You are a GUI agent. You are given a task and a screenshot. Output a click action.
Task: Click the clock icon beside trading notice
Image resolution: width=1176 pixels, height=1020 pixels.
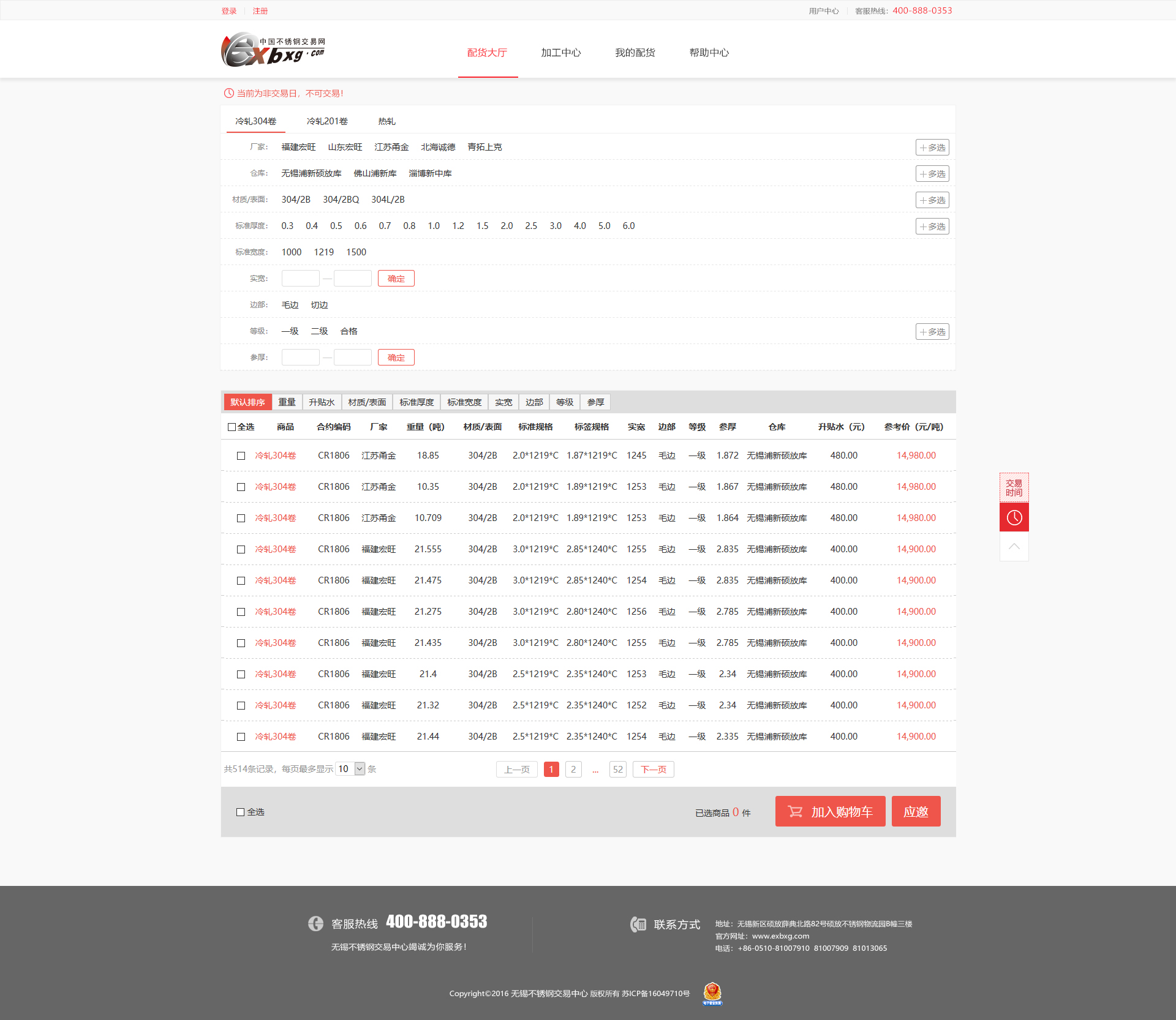click(x=228, y=93)
